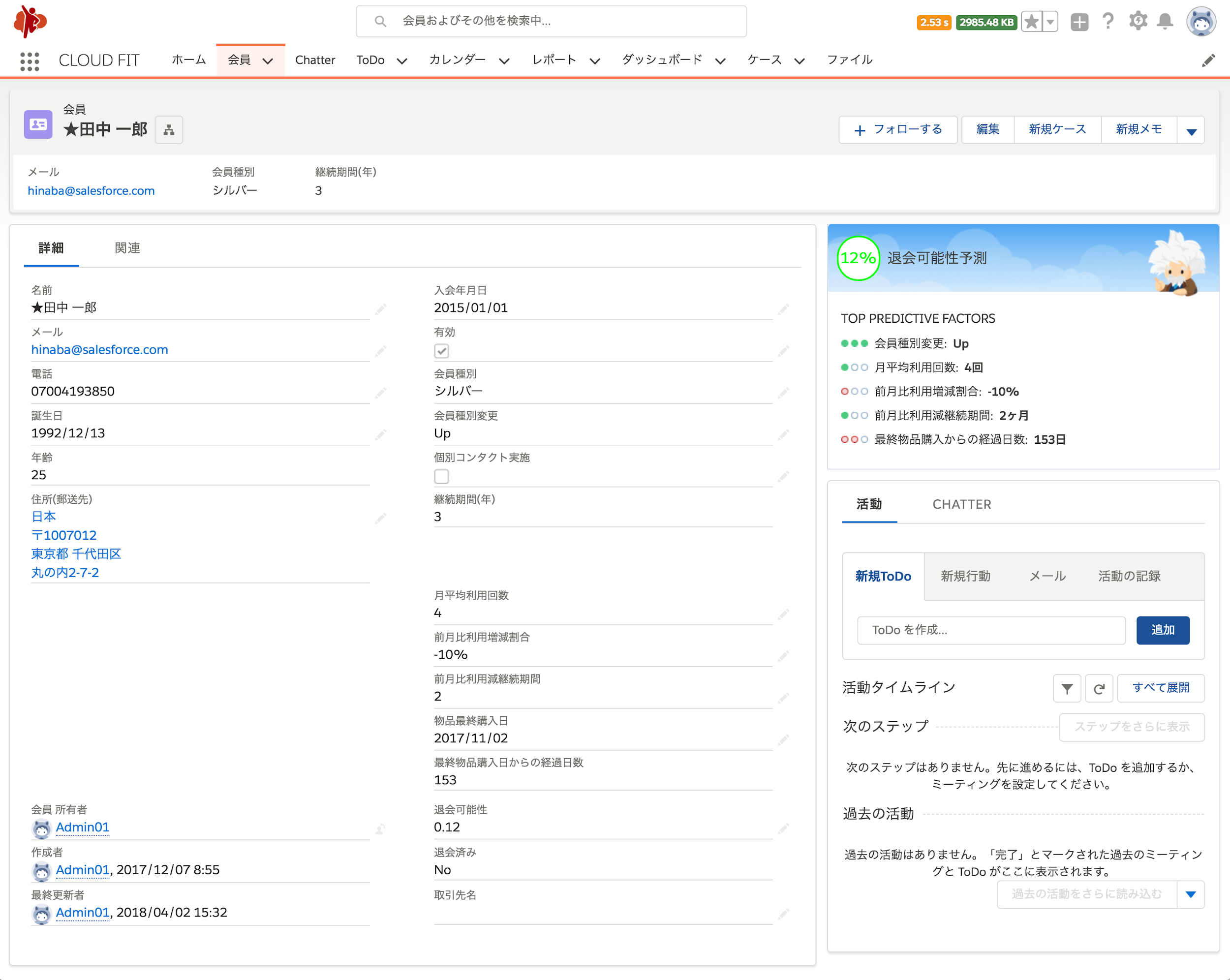Image resolution: width=1230 pixels, height=980 pixels.
Task: Filter the activity timeline
Action: coord(1066,688)
